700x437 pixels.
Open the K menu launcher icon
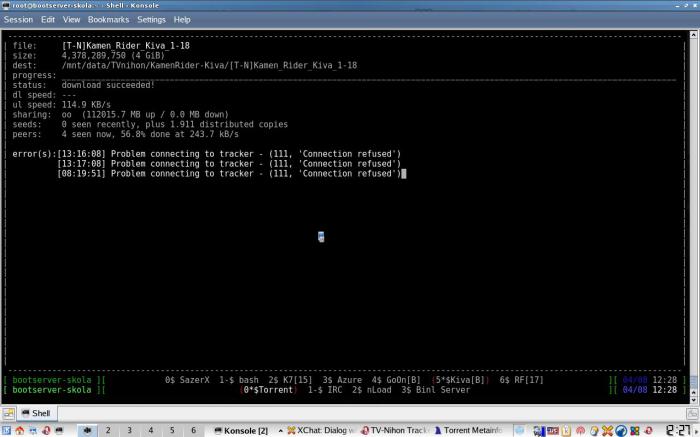pyautogui.click(x=7, y=430)
